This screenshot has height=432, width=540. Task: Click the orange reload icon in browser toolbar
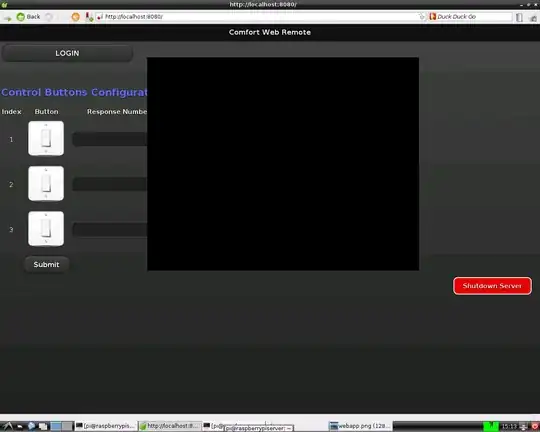[x=75, y=17]
